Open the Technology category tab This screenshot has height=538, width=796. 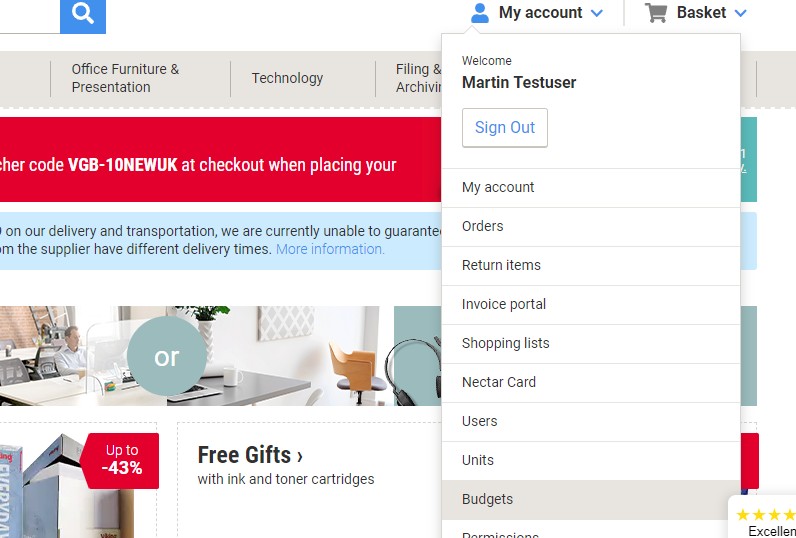click(x=287, y=78)
